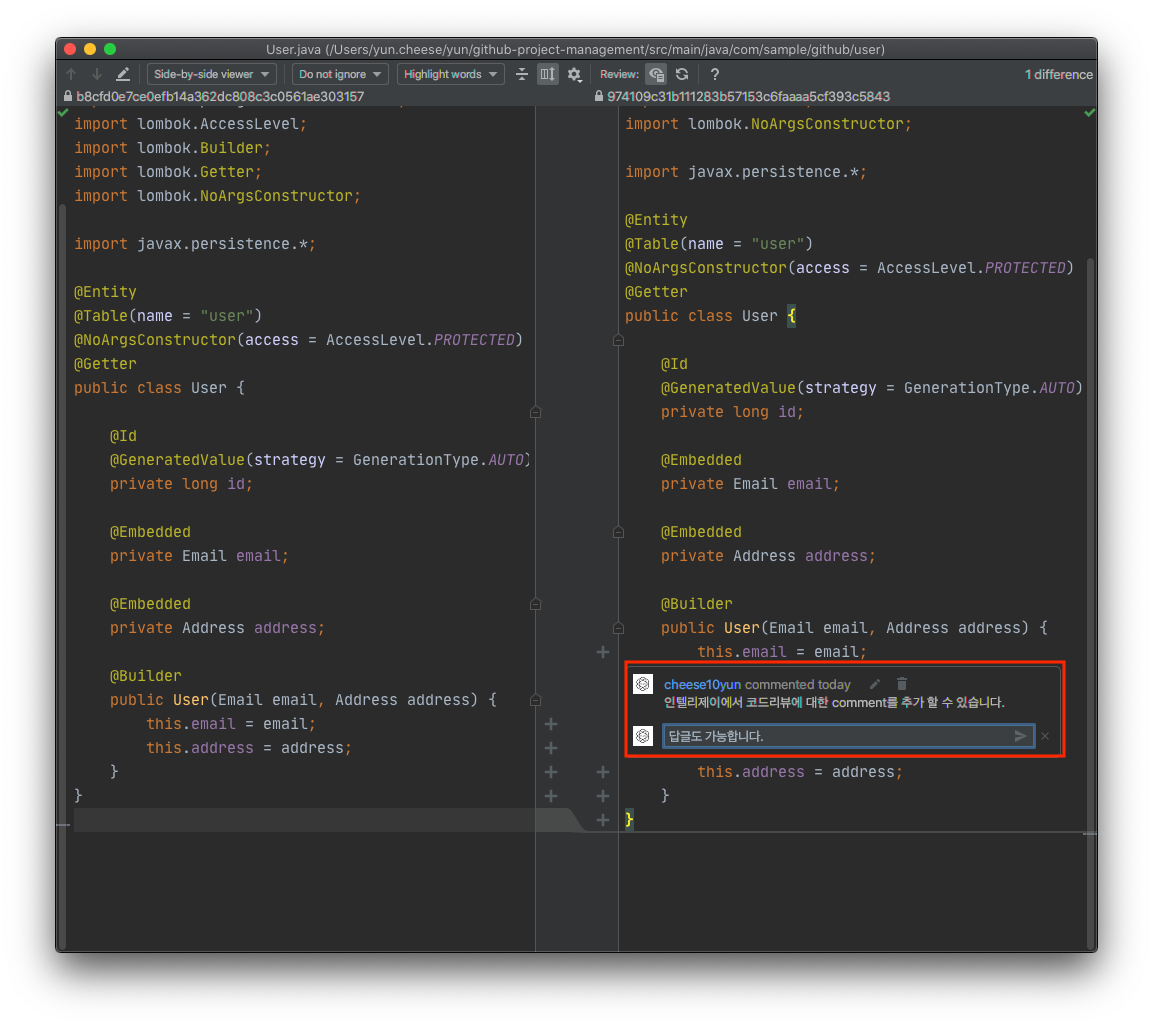Click the collapse unchanged fragments icon
Viewport: 1153px width, 1026px height.
coord(521,74)
